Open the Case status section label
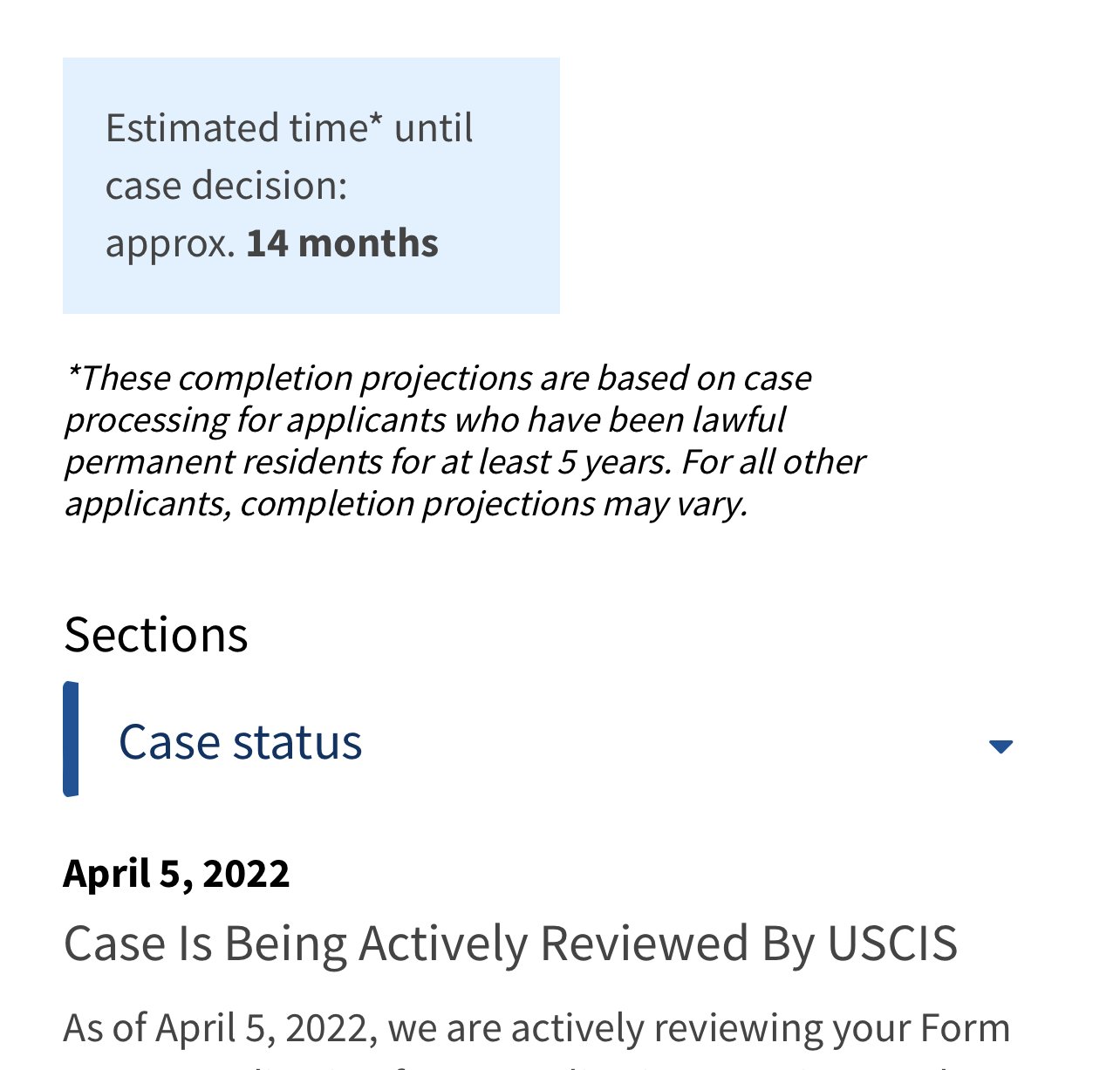The height and width of the screenshot is (1070, 1120). click(x=240, y=742)
